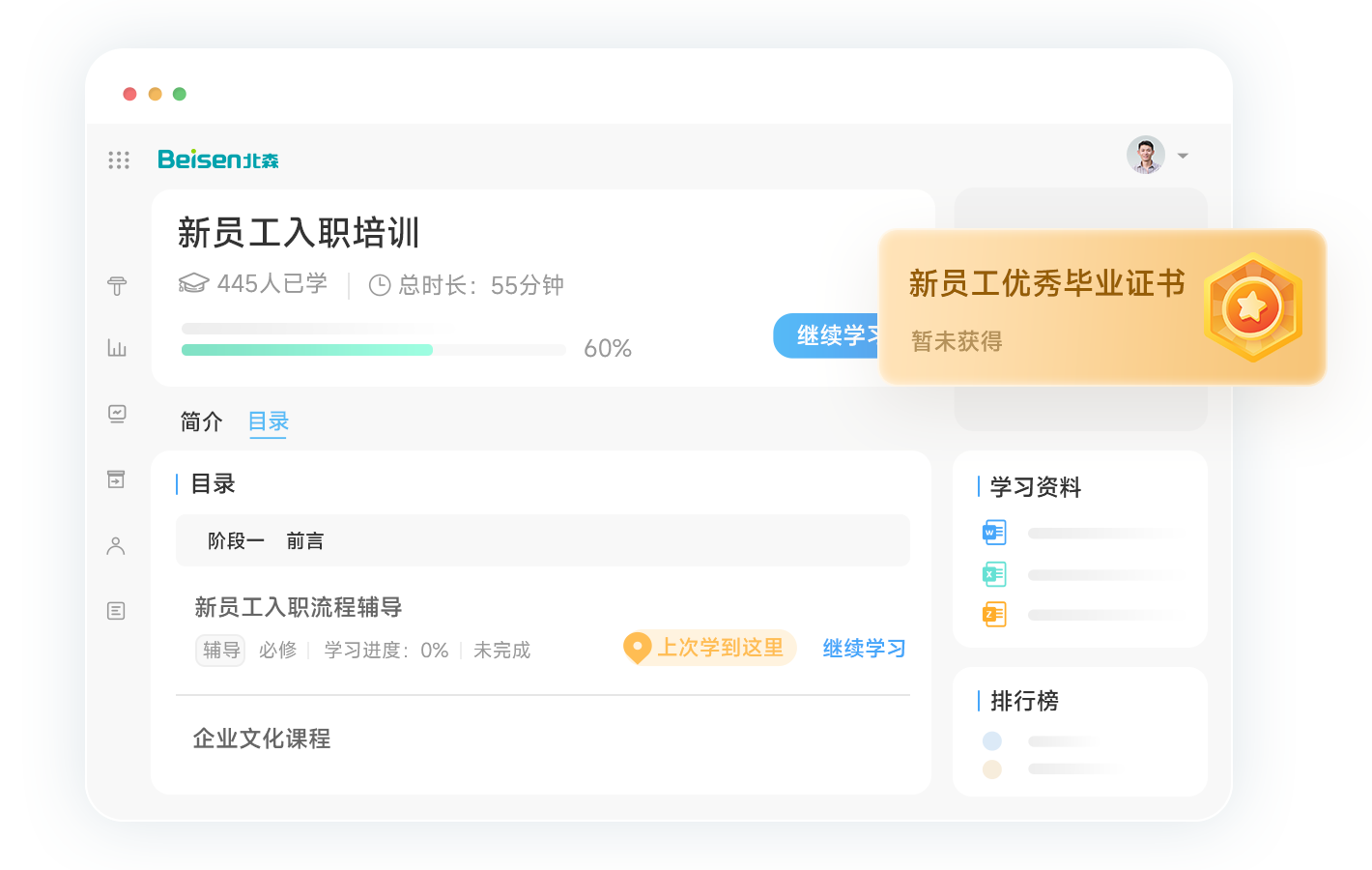Screen dimensions: 1372x870
Task: Click the document list sidebar icon
Action: coord(116,611)
